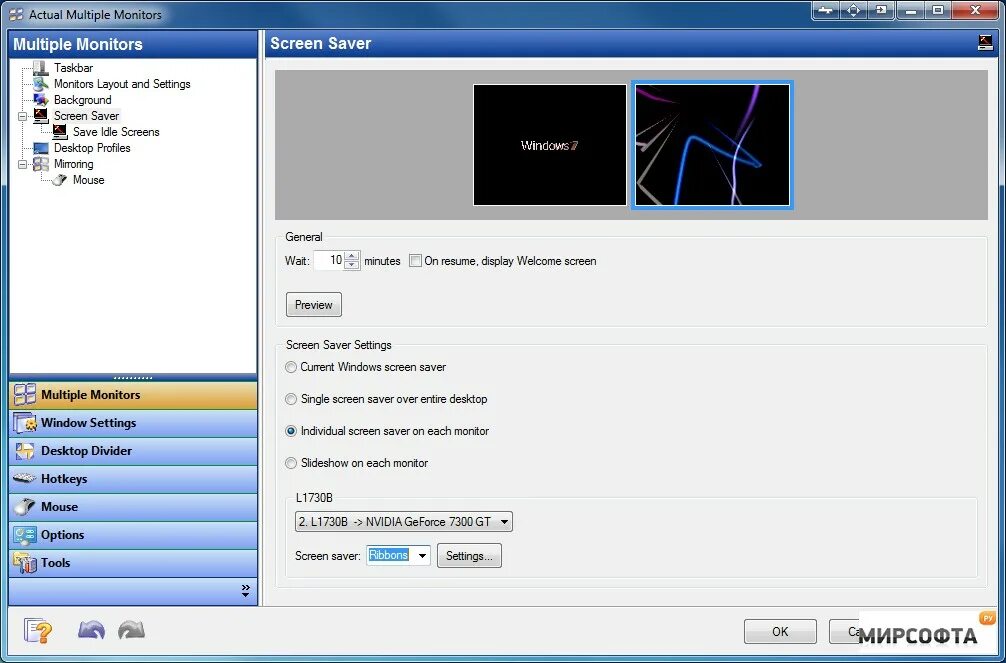Viewport: 1006px width, 663px height.
Task: Decrease the Wait minutes with down arrow
Action: pos(352,265)
